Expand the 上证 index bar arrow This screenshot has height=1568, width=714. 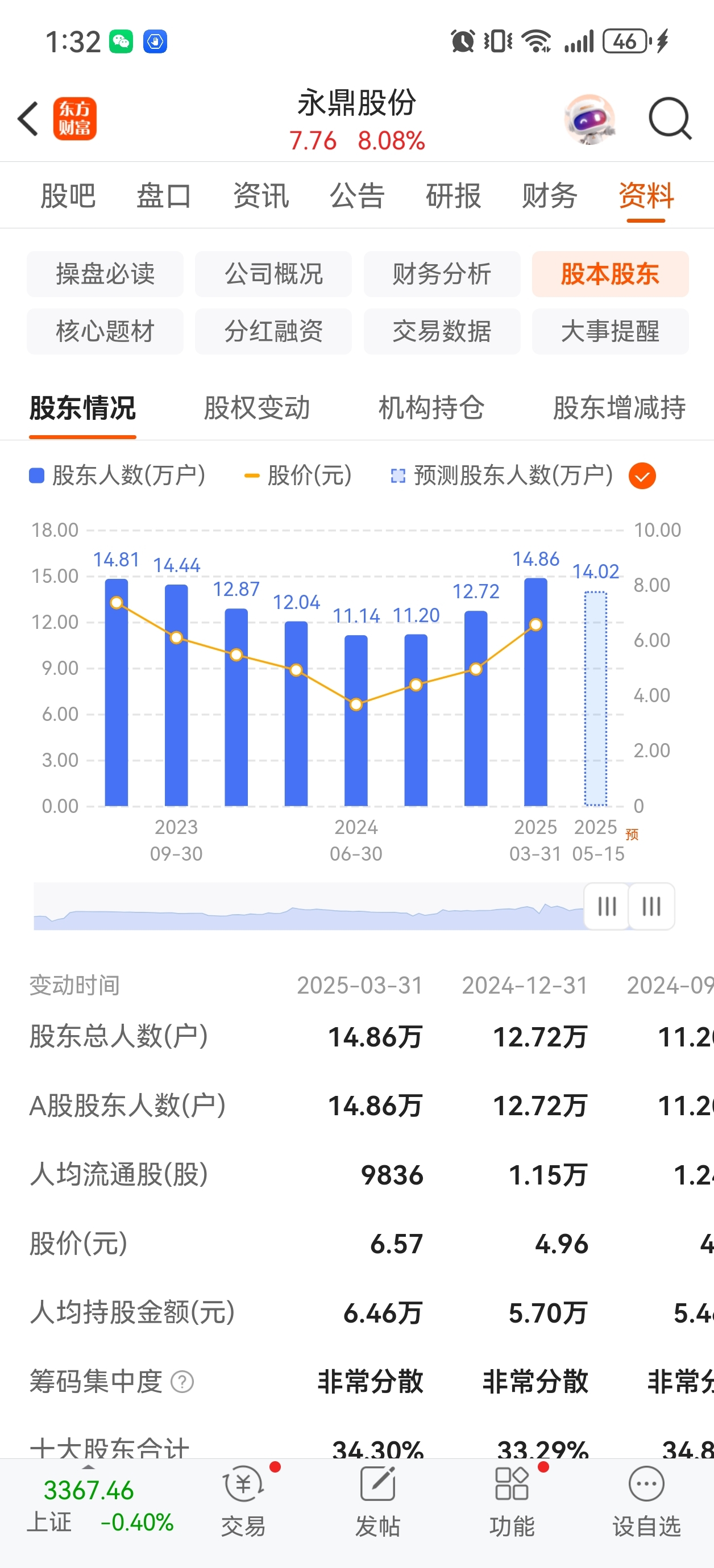88,1467
